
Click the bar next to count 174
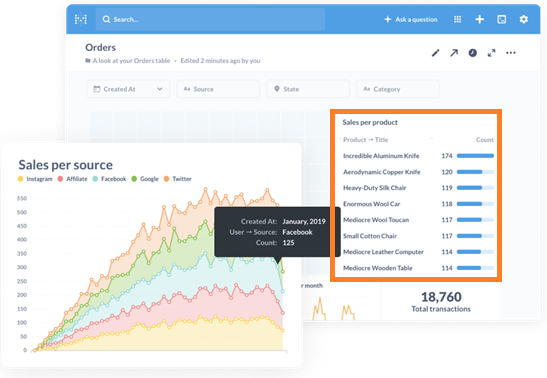coord(475,156)
